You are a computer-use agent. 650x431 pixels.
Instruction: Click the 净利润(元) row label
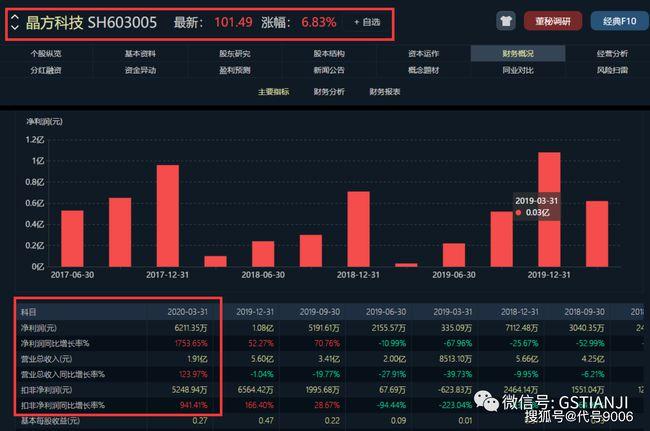click(39, 328)
